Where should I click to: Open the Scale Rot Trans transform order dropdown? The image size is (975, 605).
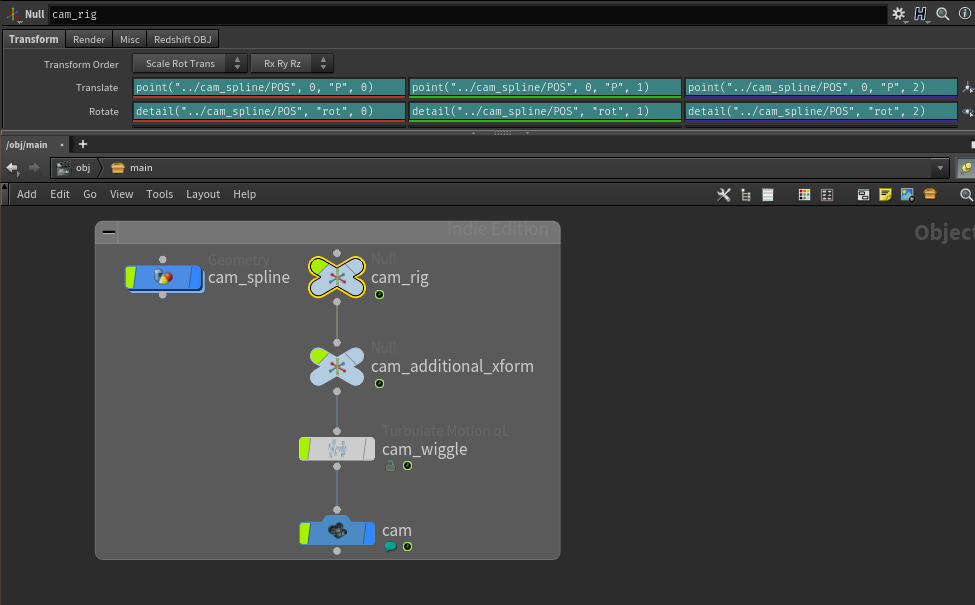pyautogui.click(x=189, y=64)
